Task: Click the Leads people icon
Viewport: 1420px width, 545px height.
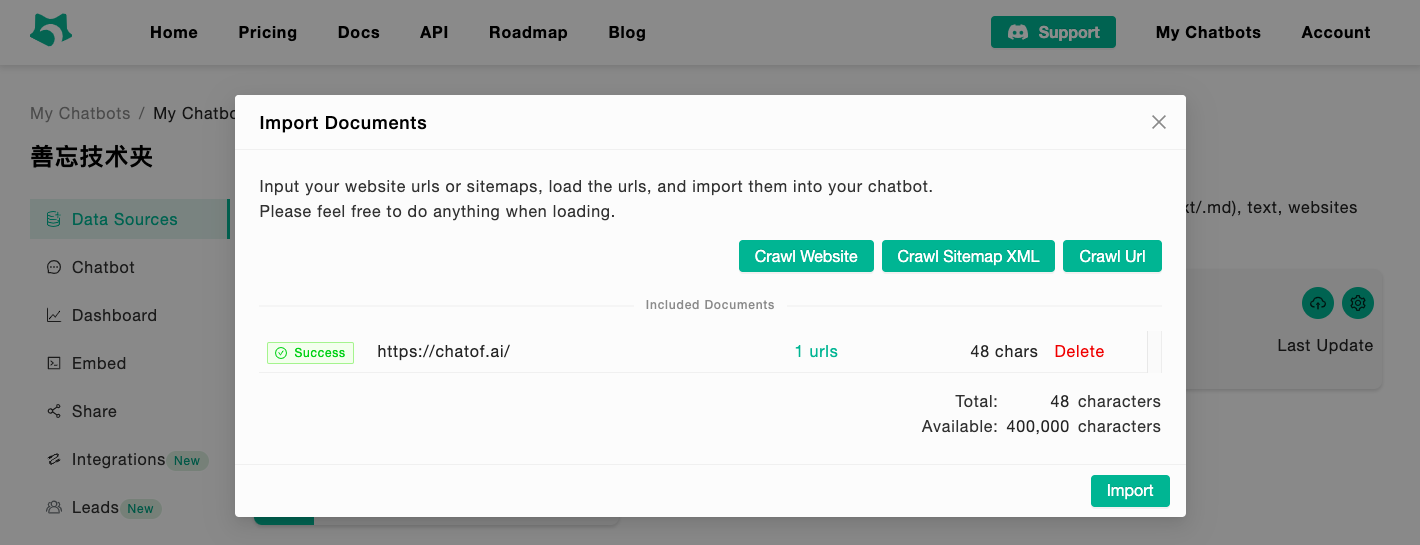Action: [x=54, y=507]
